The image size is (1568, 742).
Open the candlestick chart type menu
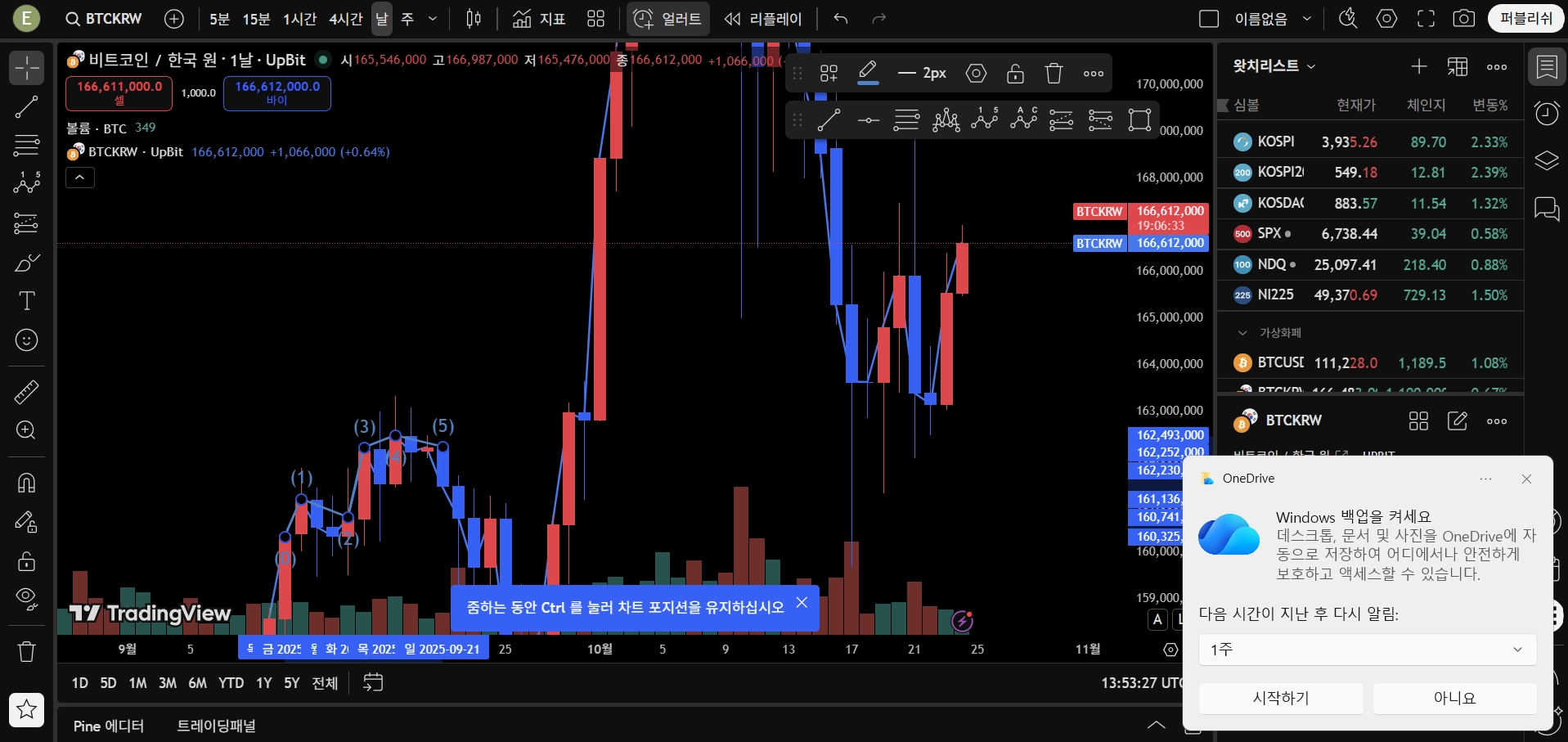(474, 19)
